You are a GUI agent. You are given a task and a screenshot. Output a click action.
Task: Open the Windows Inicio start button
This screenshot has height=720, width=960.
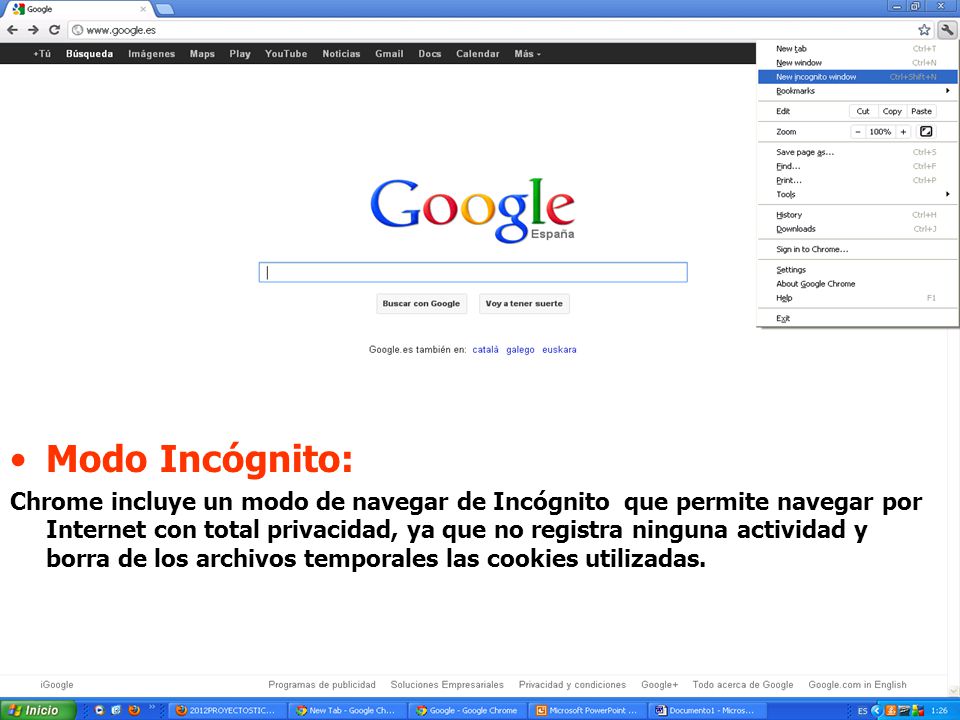click(x=38, y=710)
